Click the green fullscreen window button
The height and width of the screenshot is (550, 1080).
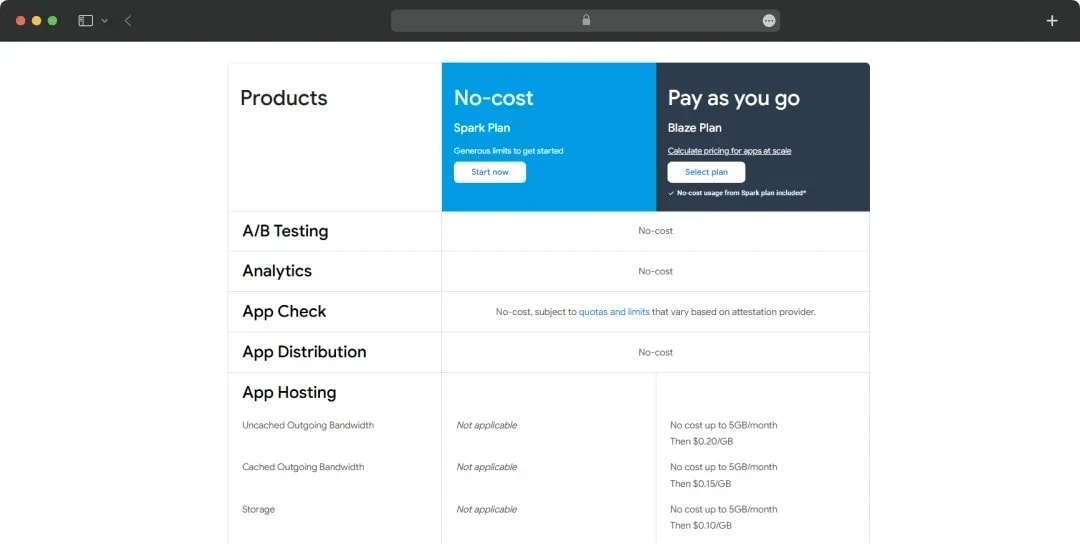[x=52, y=21]
